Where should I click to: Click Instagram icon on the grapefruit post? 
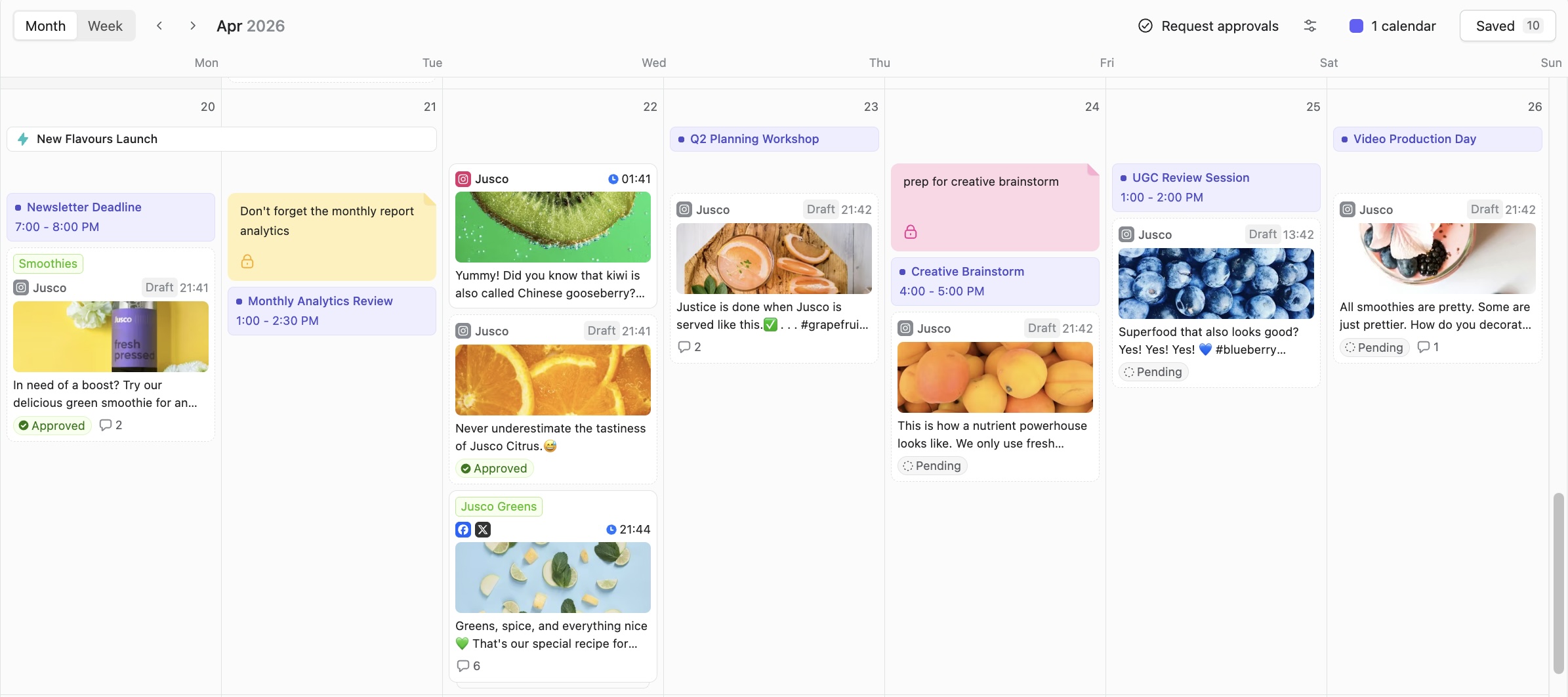point(684,209)
